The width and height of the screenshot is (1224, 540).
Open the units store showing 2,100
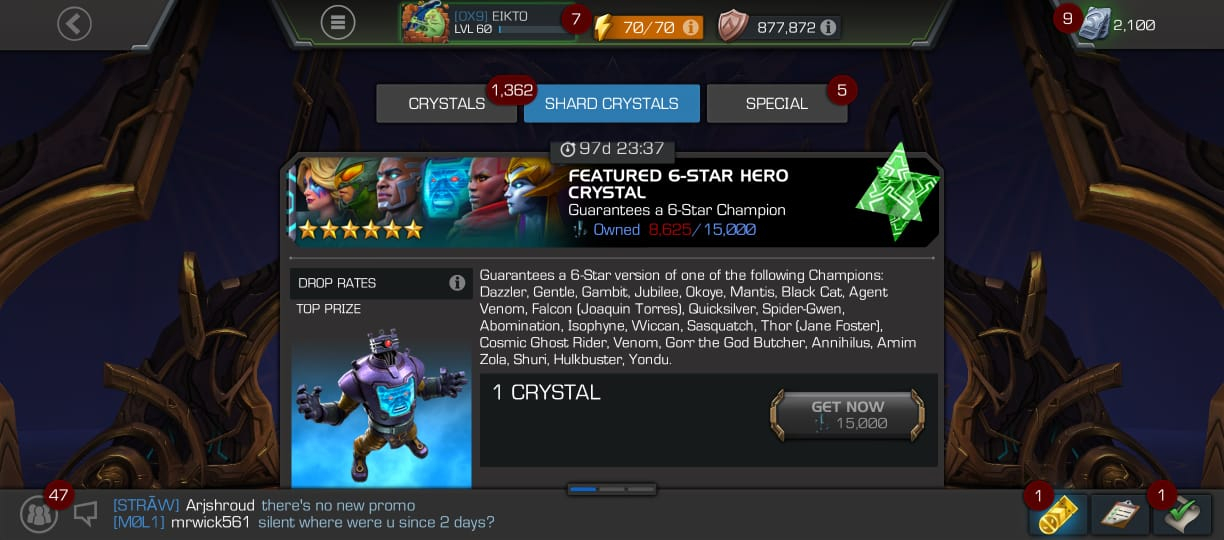(x=1118, y=24)
